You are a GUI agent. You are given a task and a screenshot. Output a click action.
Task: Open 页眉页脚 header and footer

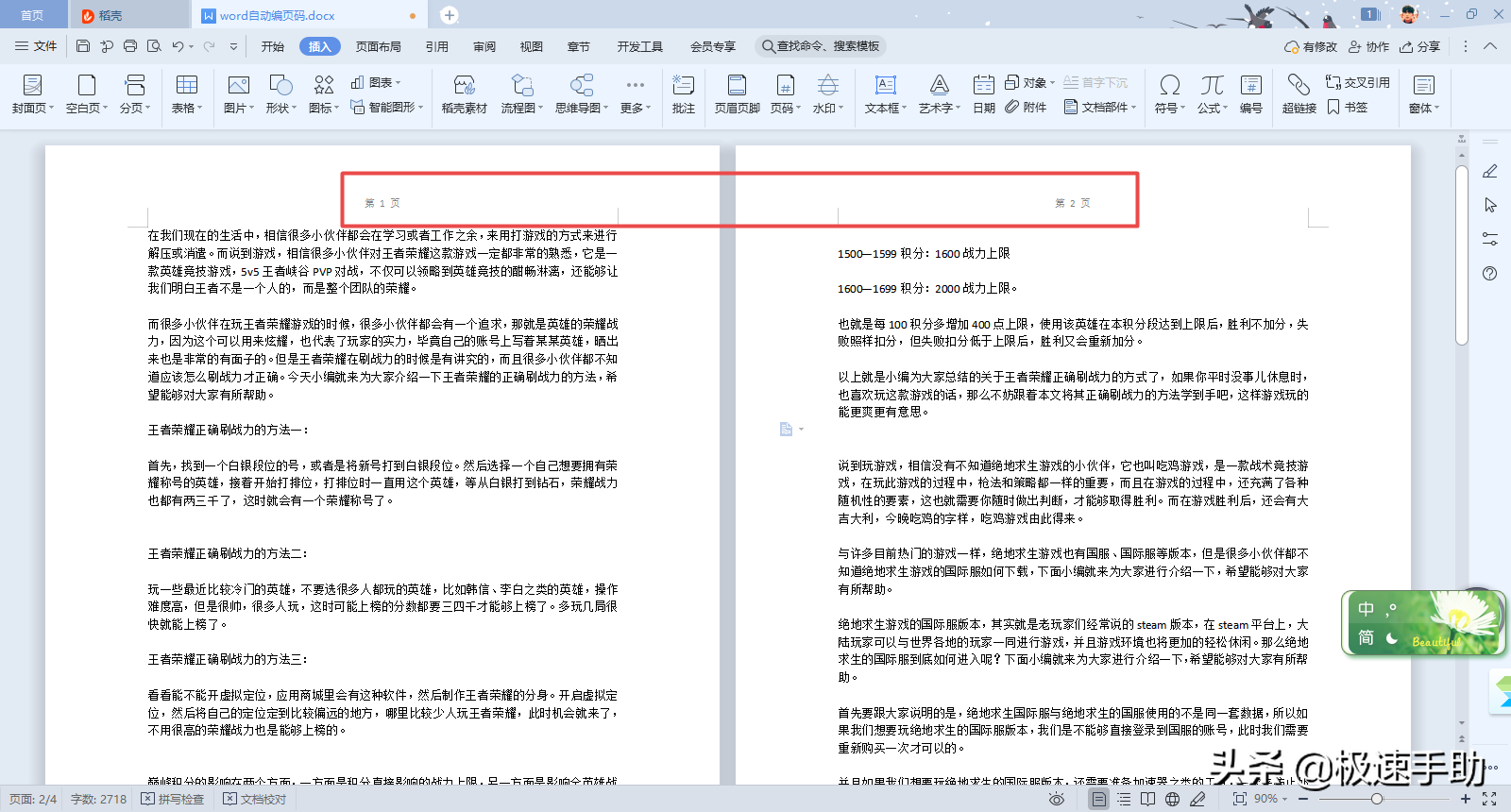pyautogui.click(x=737, y=94)
